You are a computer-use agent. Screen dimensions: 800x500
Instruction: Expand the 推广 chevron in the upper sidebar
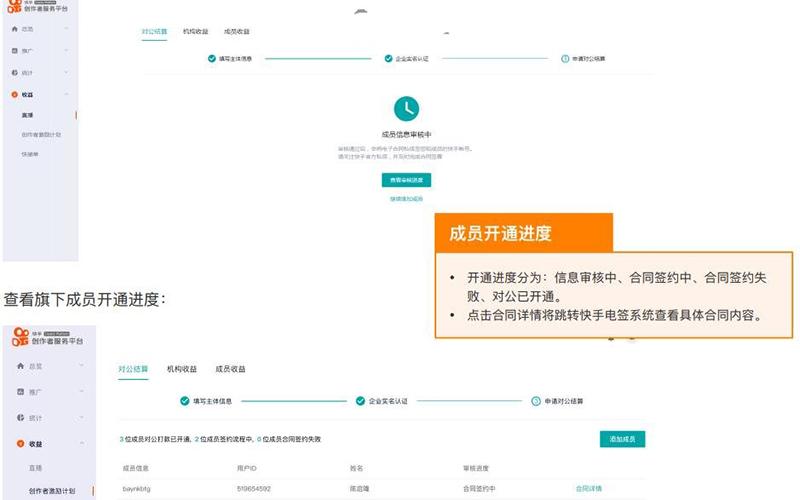(x=66, y=51)
